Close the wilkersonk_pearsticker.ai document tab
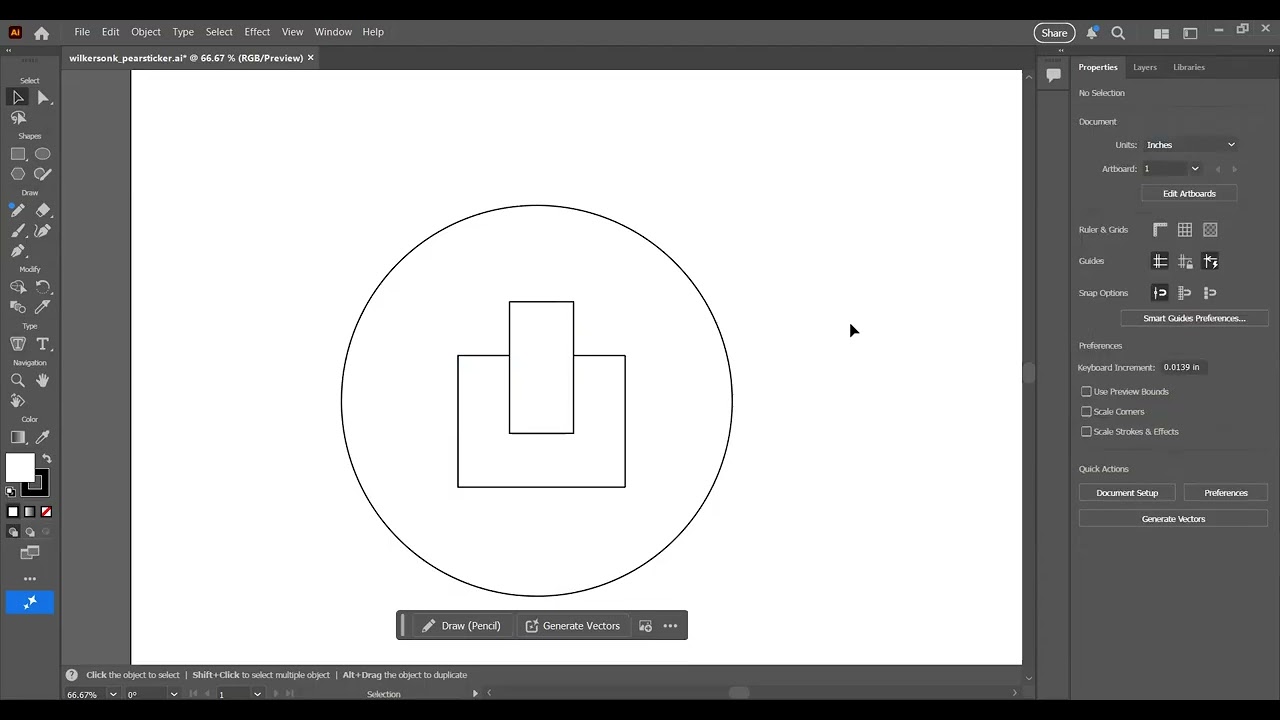Viewport: 1280px width, 720px height. (311, 58)
